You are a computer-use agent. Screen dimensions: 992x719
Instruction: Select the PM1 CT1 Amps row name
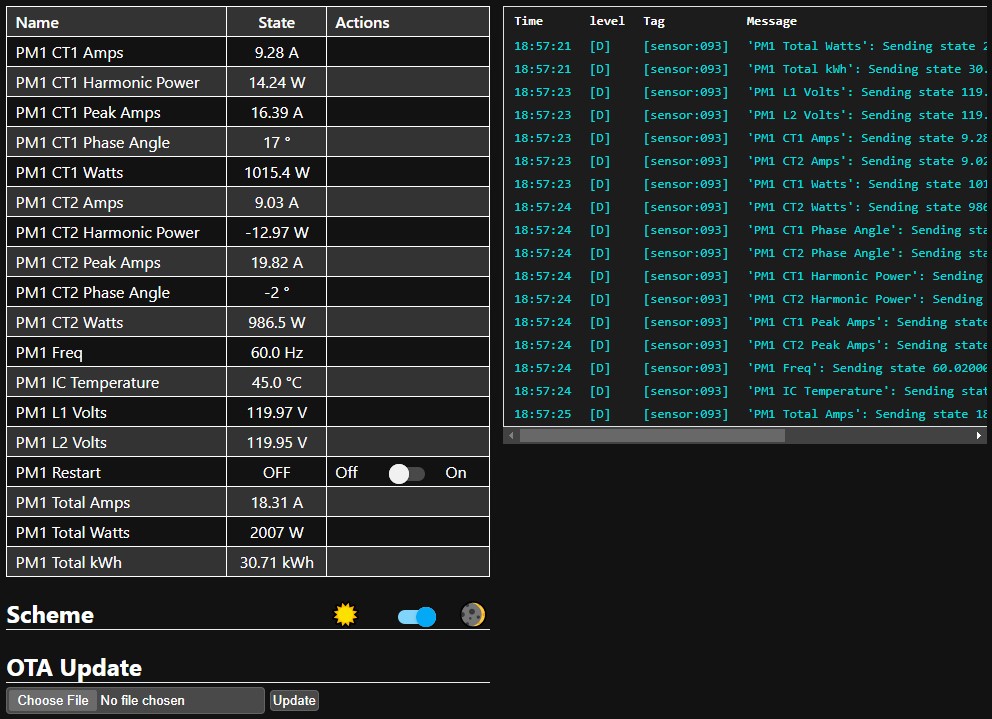pyautogui.click(x=70, y=53)
